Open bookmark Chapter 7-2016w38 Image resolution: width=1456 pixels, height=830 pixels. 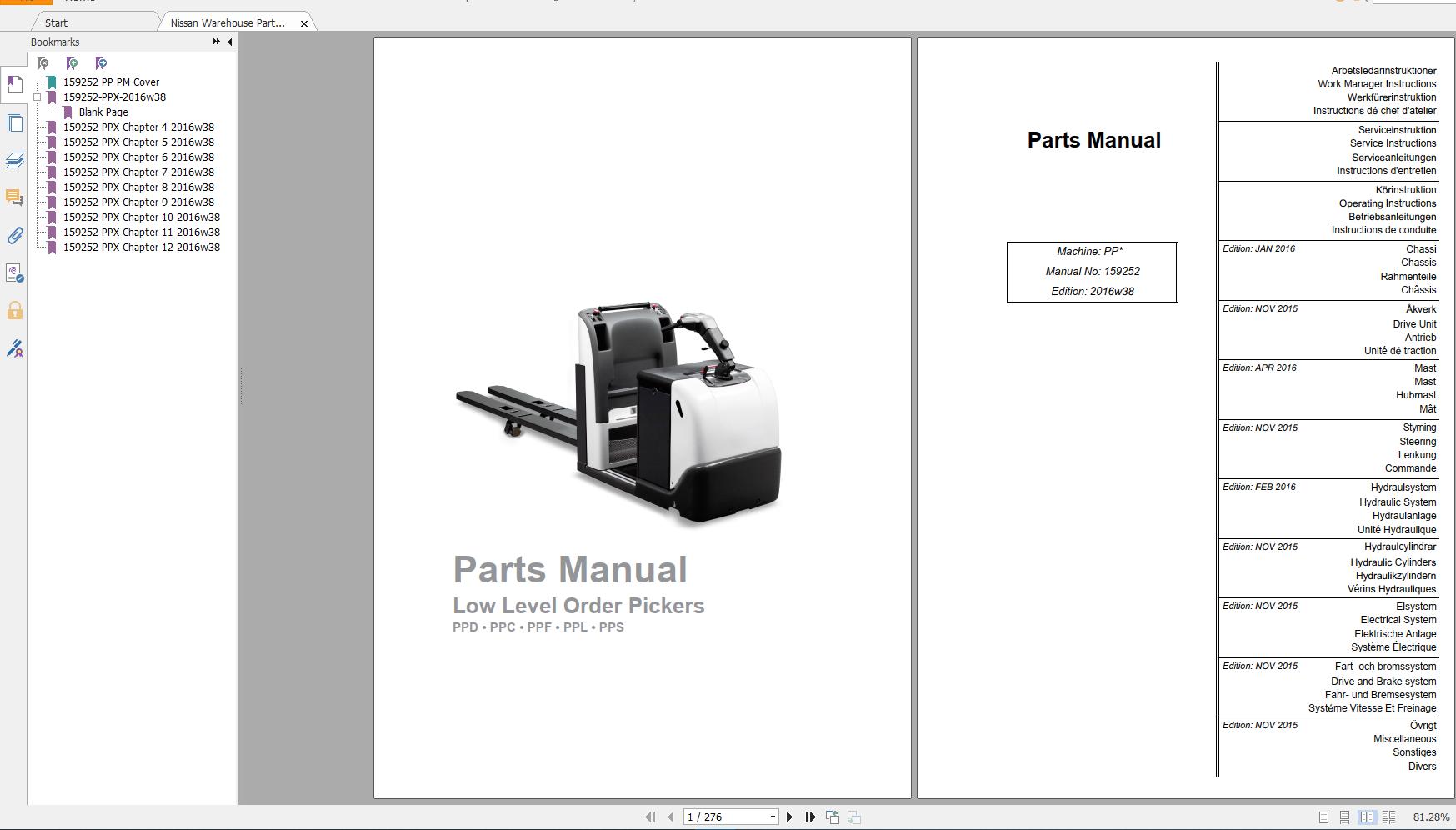[138, 172]
